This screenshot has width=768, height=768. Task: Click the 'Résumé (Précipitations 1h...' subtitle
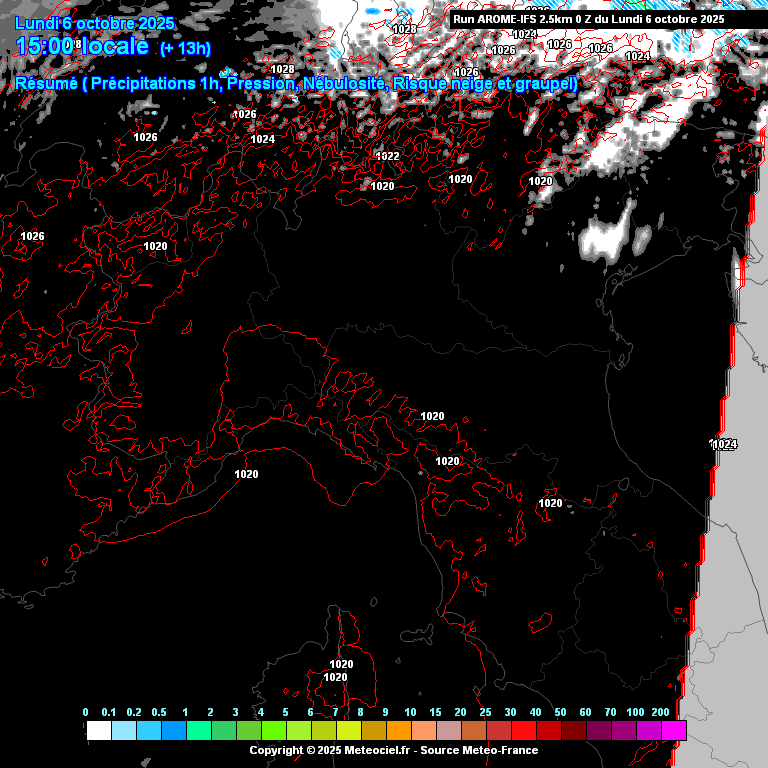[296, 84]
